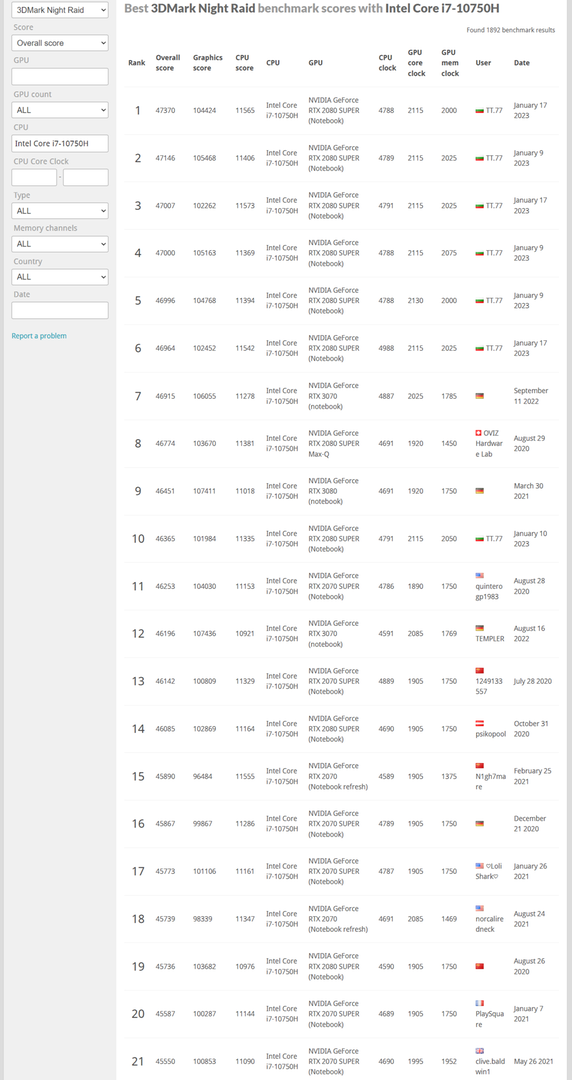The width and height of the screenshot is (572, 1080).
Task: Expand the Country filter dropdown
Action: pos(60,277)
